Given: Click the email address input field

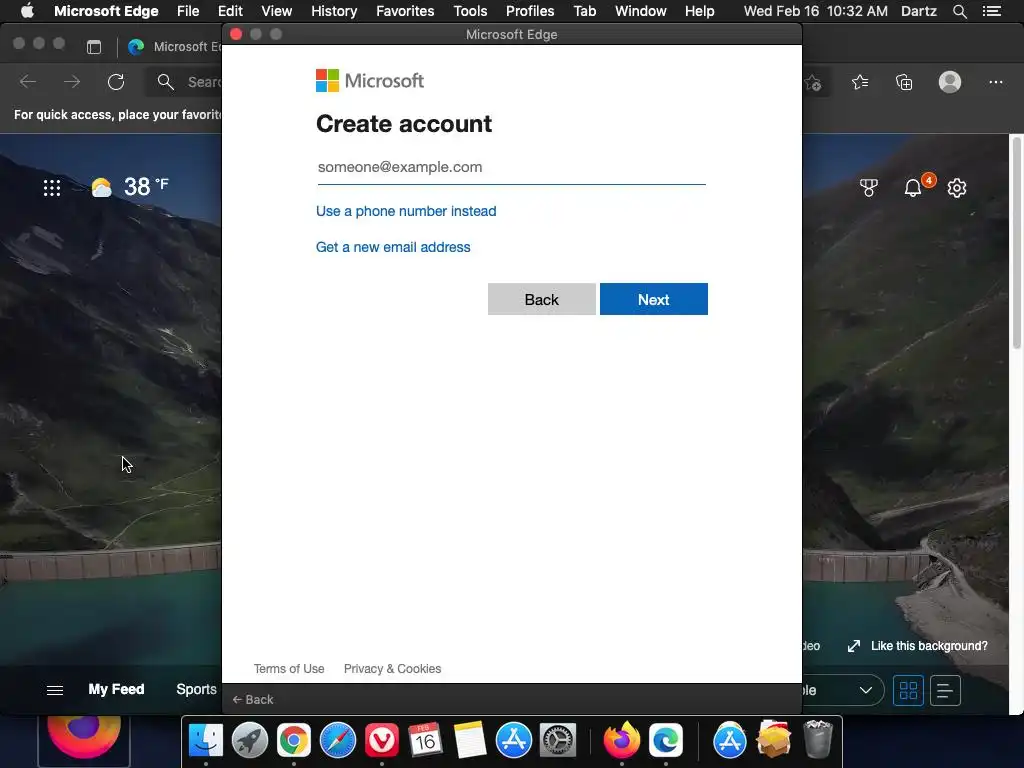Looking at the screenshot, I should click(511, 167).
